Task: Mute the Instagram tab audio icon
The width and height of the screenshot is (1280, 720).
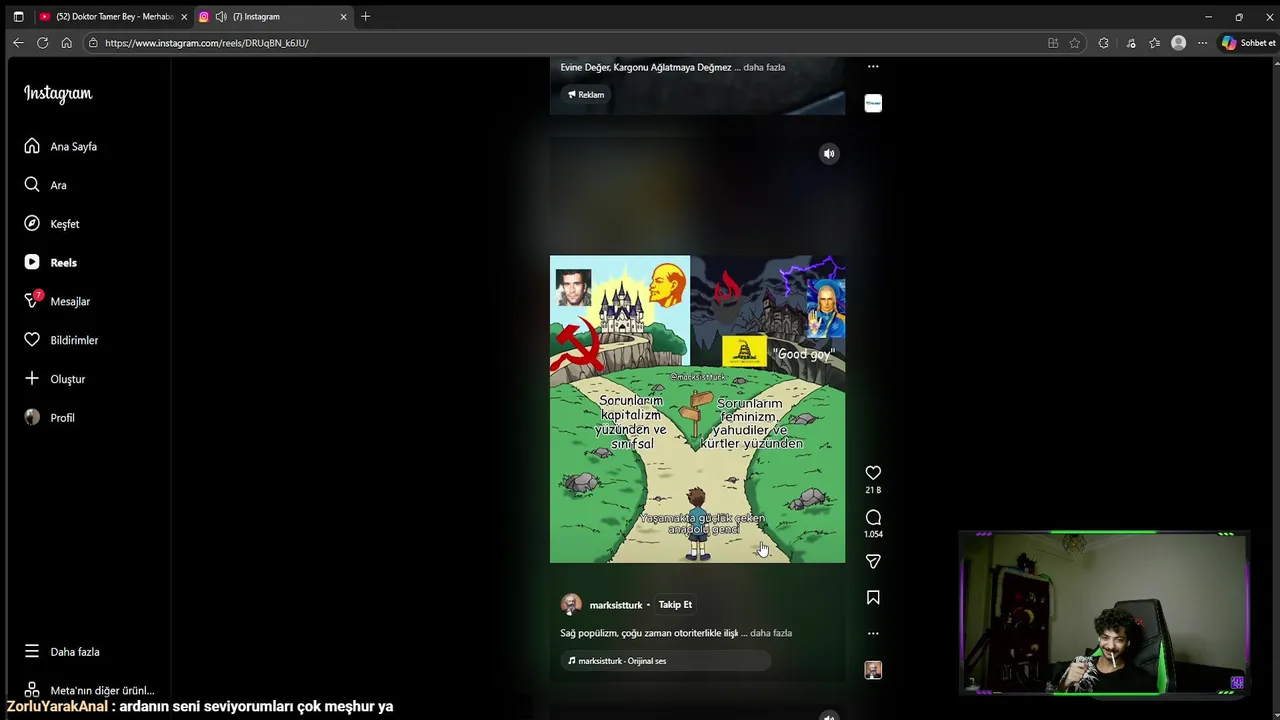Action: click(221, 17)
